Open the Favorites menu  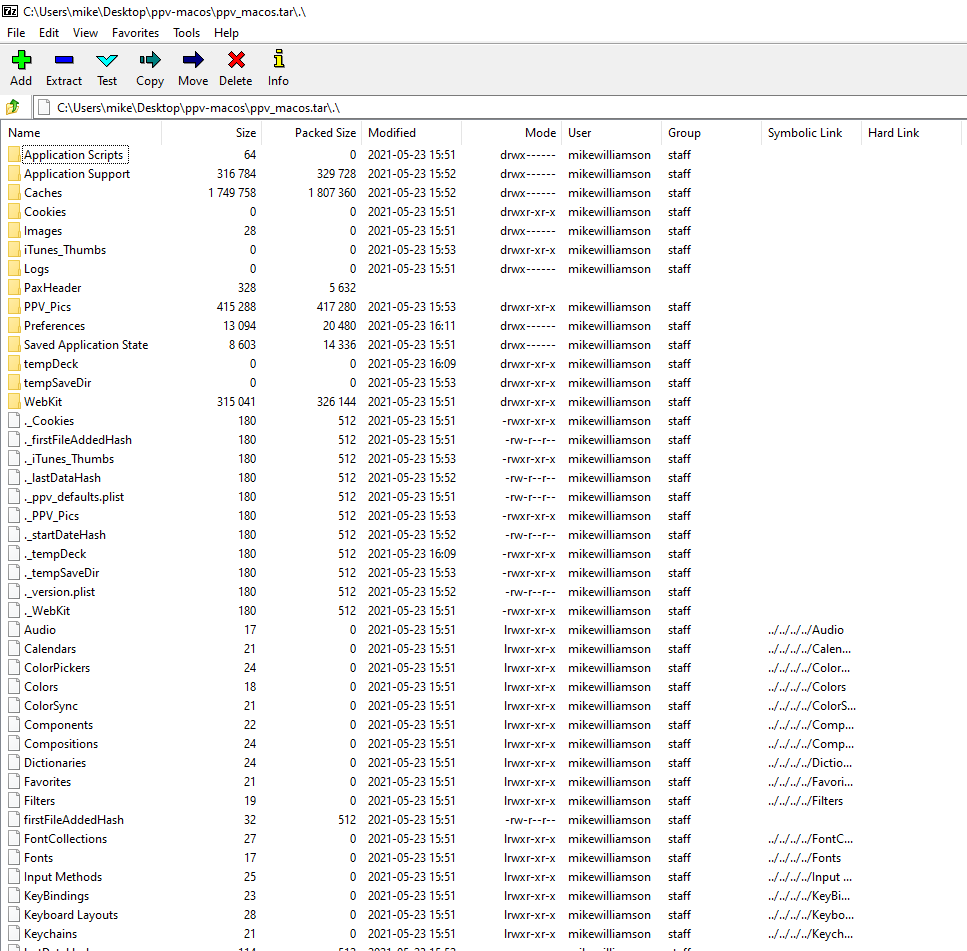coord(135,33)
